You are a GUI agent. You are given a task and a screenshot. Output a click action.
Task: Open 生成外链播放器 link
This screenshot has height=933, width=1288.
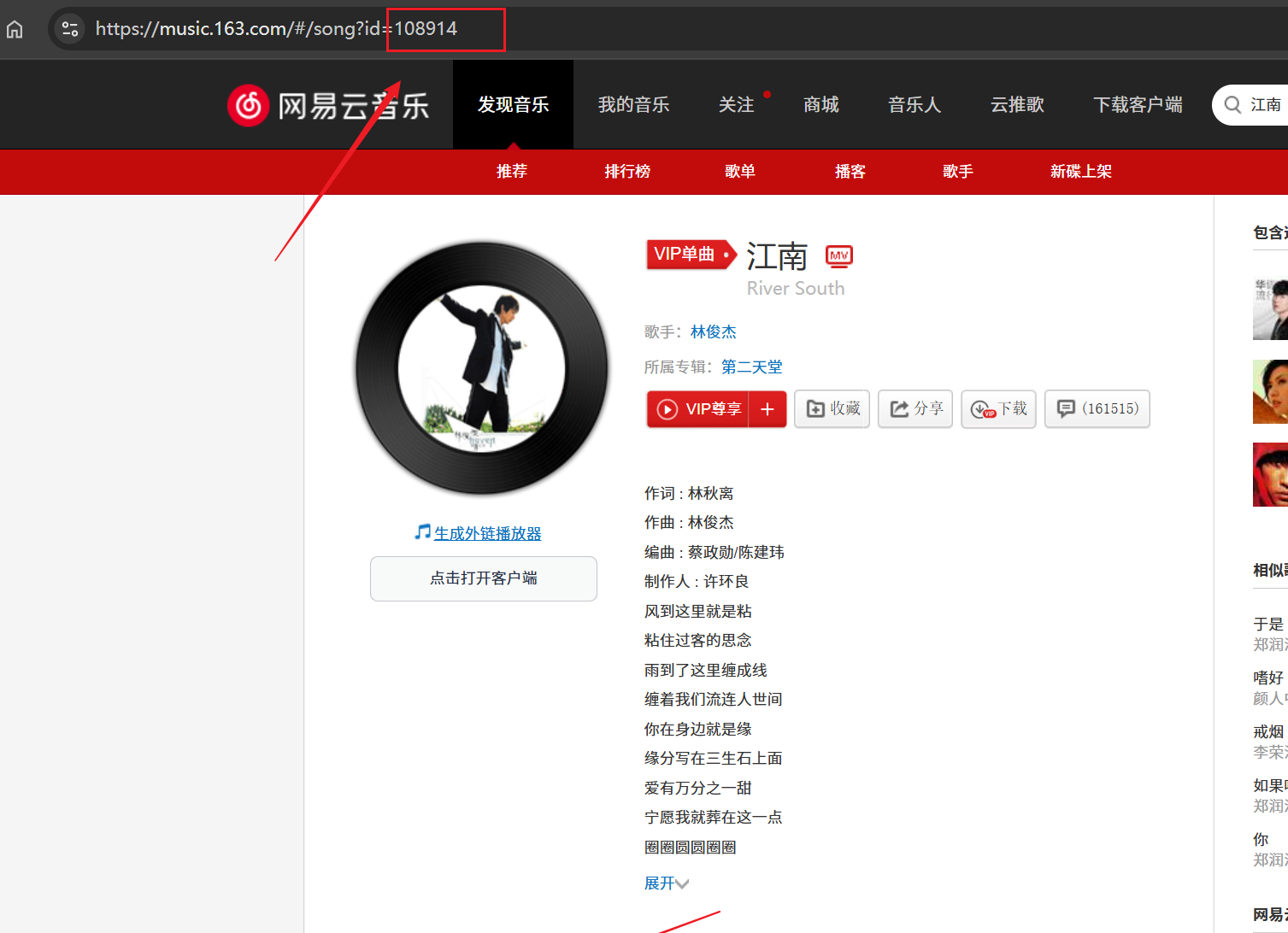coord(488,533)
